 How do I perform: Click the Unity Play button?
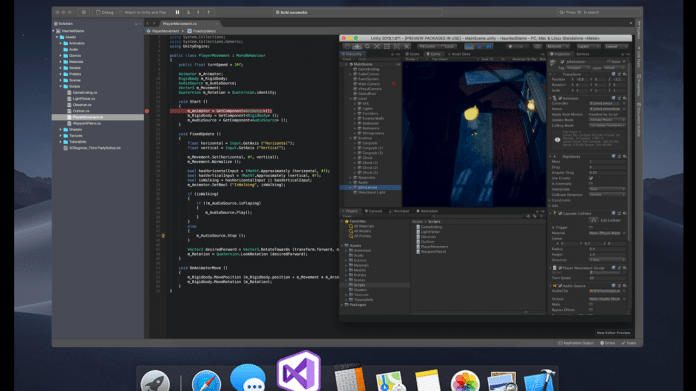tap(469, 46)
